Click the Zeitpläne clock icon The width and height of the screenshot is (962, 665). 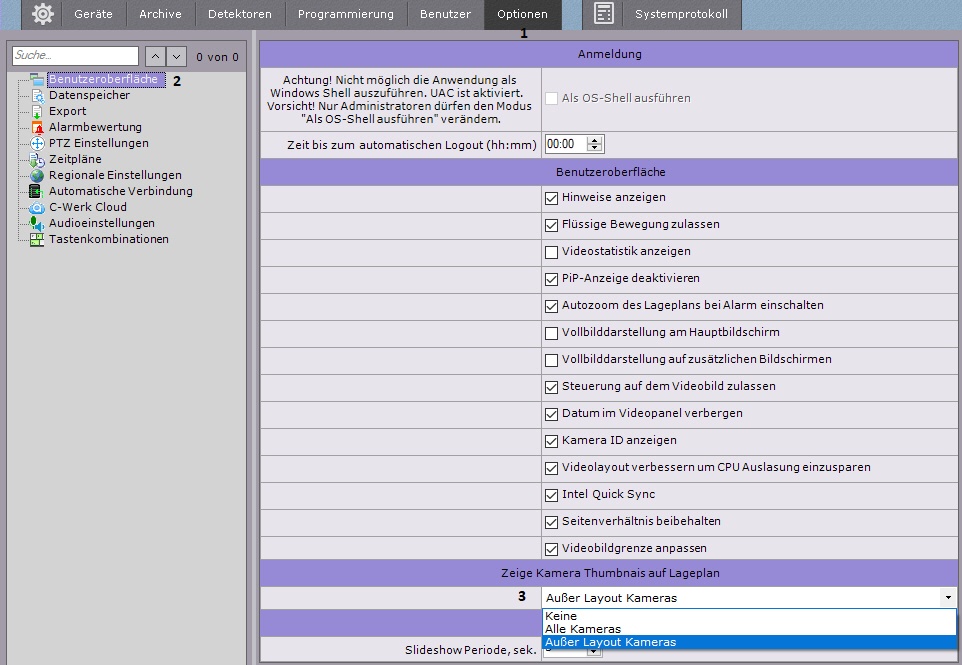37,160
